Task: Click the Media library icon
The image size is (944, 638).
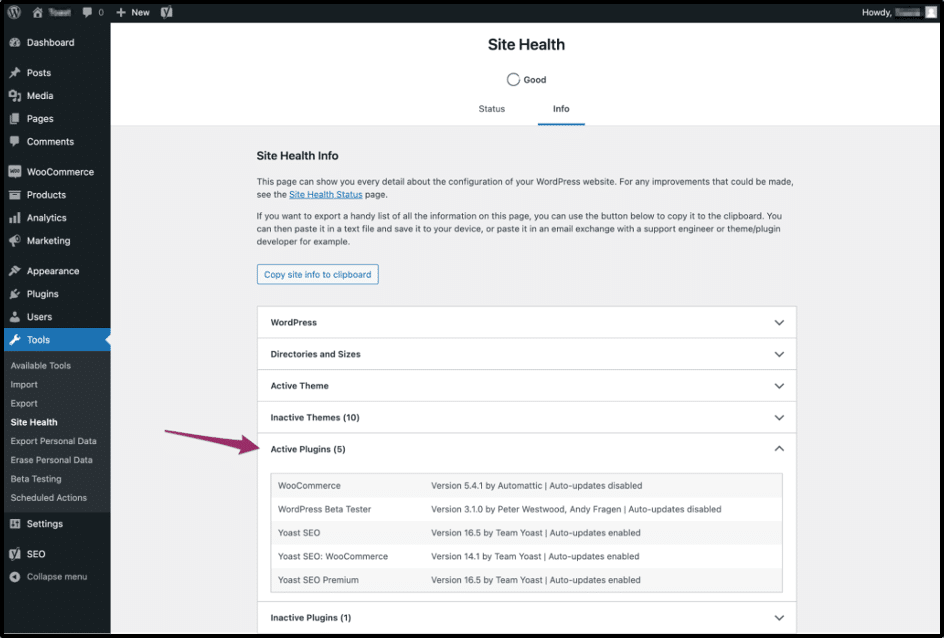Action: point(15,96)
